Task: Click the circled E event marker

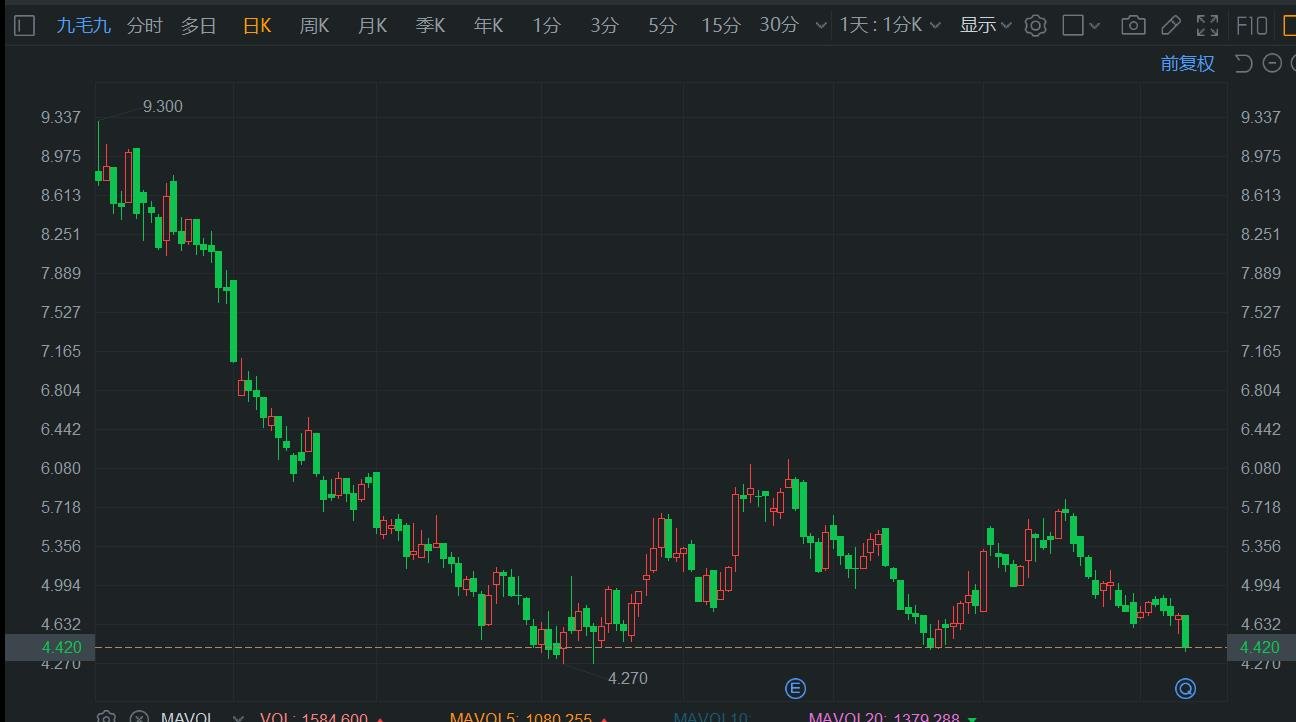Action: [795, 688]
